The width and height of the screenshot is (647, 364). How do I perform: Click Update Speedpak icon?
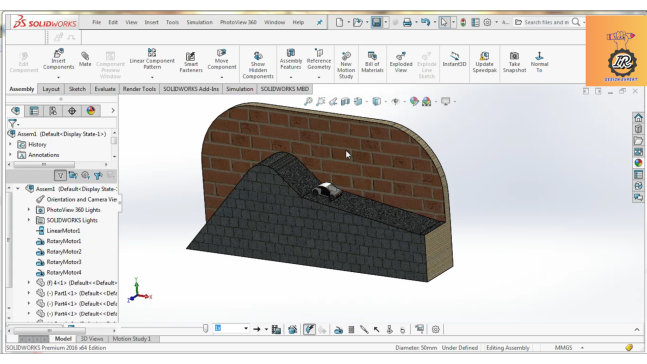tap(484, 62)
